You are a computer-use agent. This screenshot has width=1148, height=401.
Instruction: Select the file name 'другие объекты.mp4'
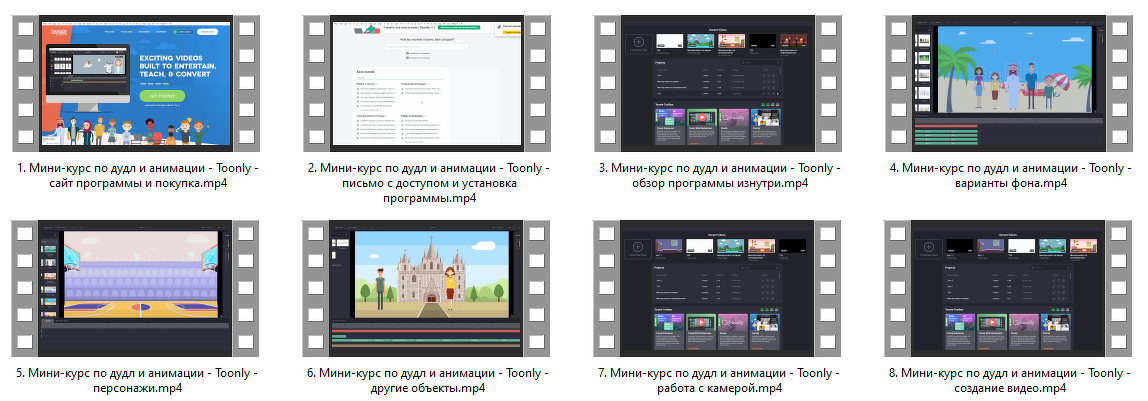(427, 380)
